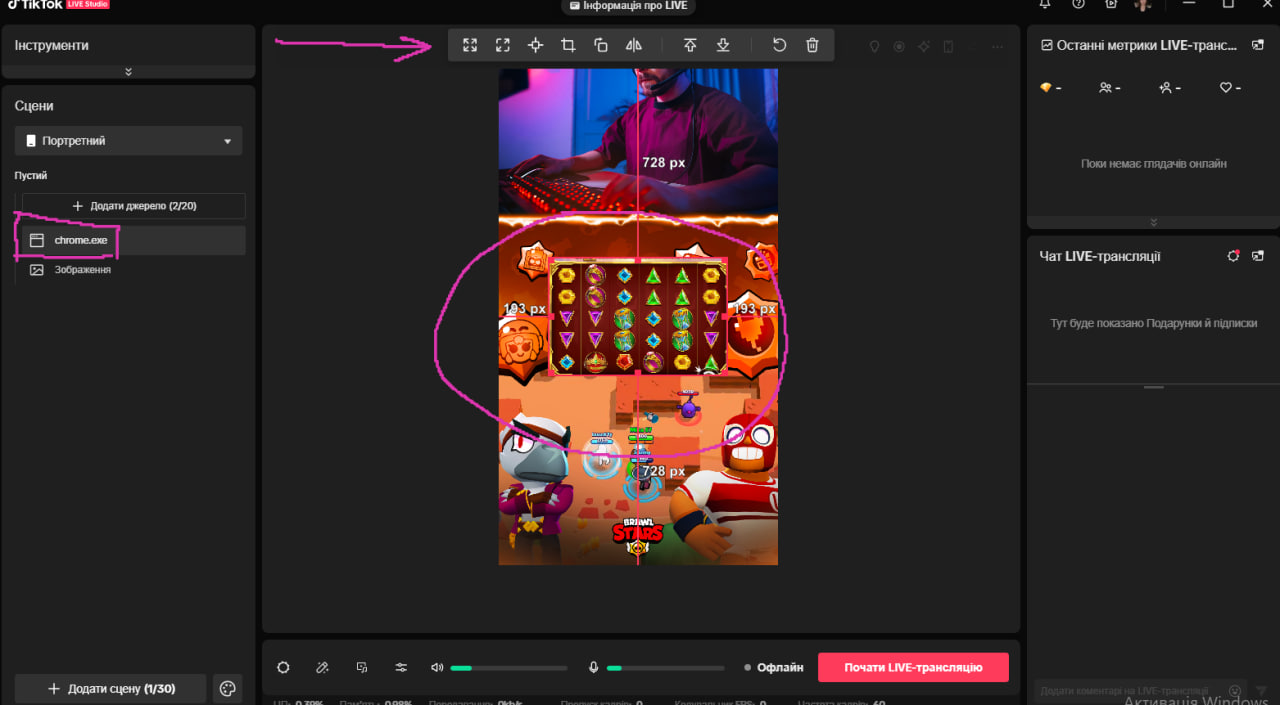Click the circular settings icon in the bottom bar
Viewport: 1280px width, 705px height.
coord(283,667)
